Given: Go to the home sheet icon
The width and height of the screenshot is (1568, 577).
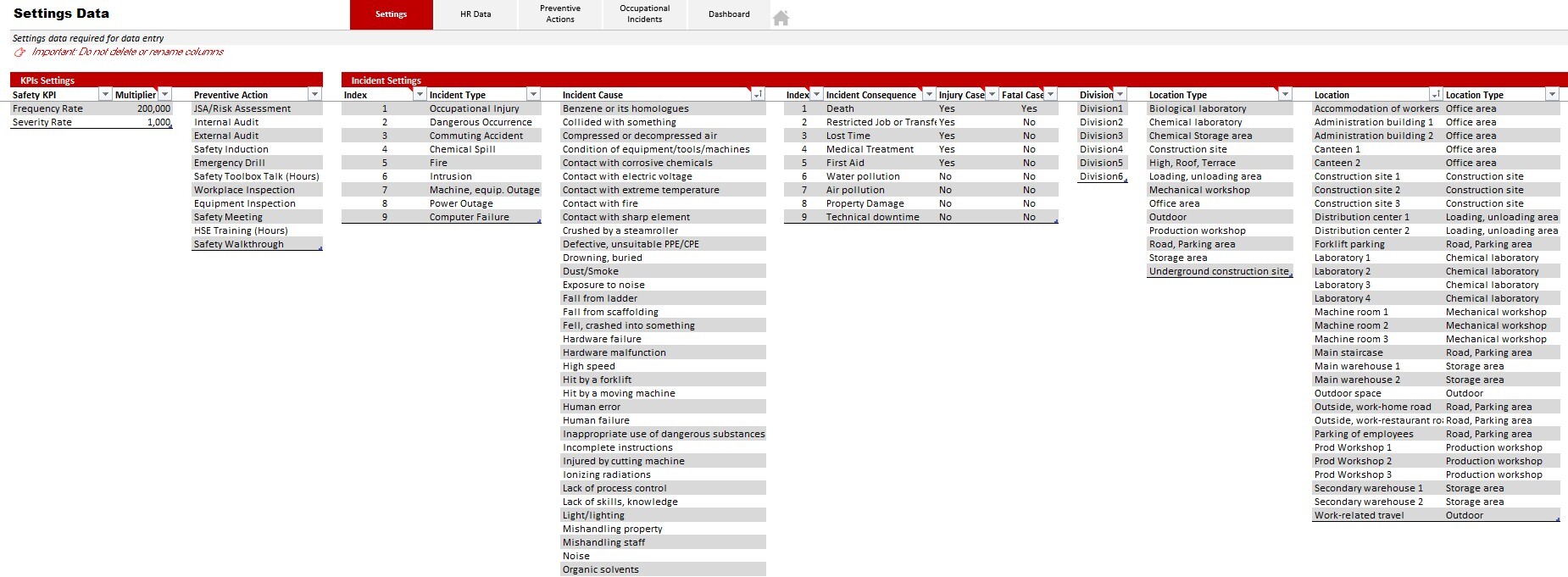Looking at the screenshot, I should (x=781, y=18).
